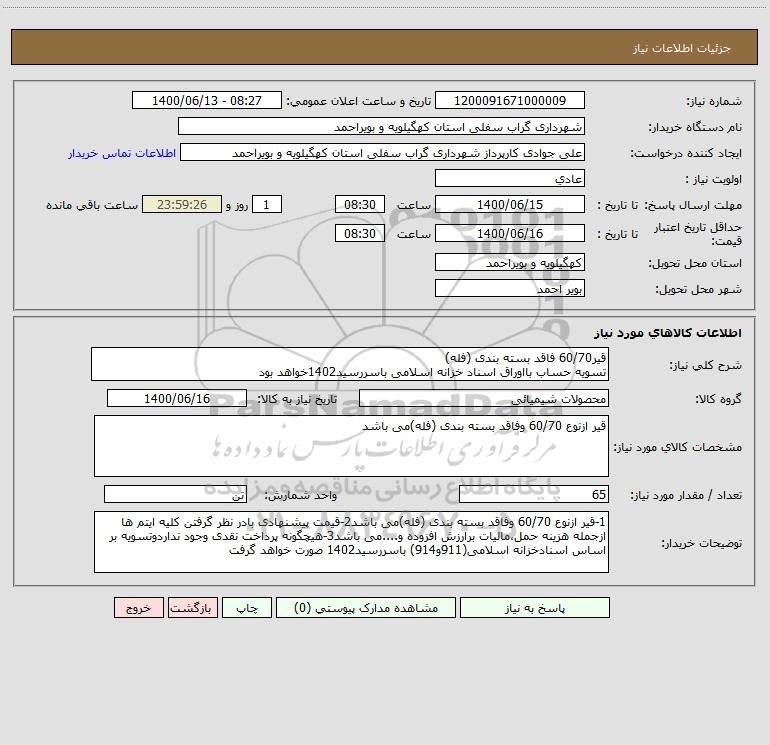Click the روز و label

coord(237,205)
